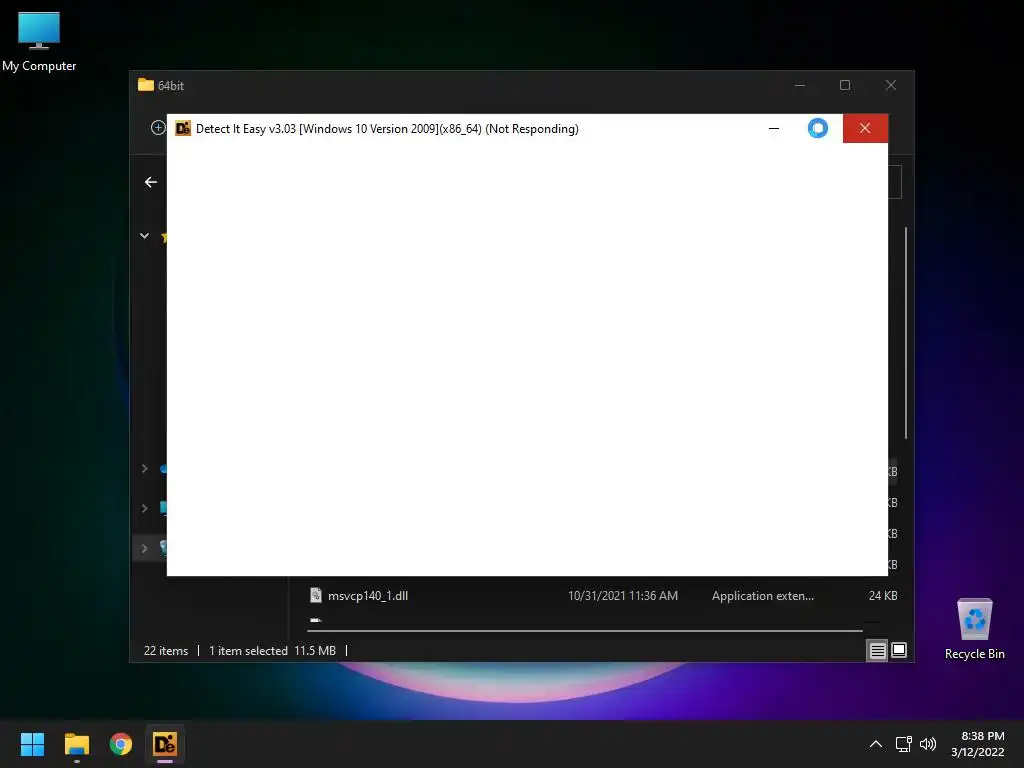Click the 22 items status text
Viewport: 1024px width, 768px height.
pyautogui.click(x=166, y=650)
